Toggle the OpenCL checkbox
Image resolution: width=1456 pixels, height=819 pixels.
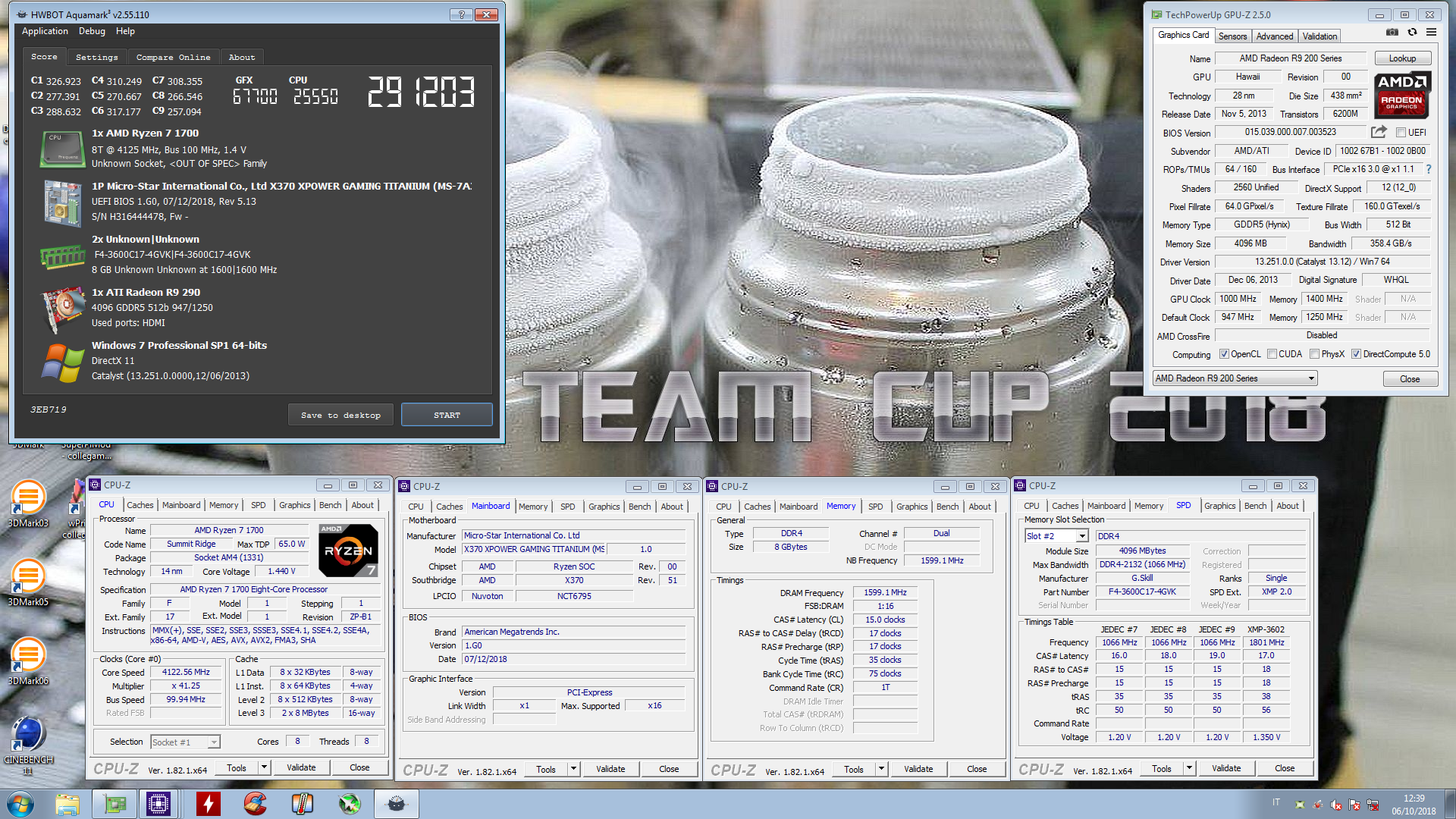(x=1224, y=354)
